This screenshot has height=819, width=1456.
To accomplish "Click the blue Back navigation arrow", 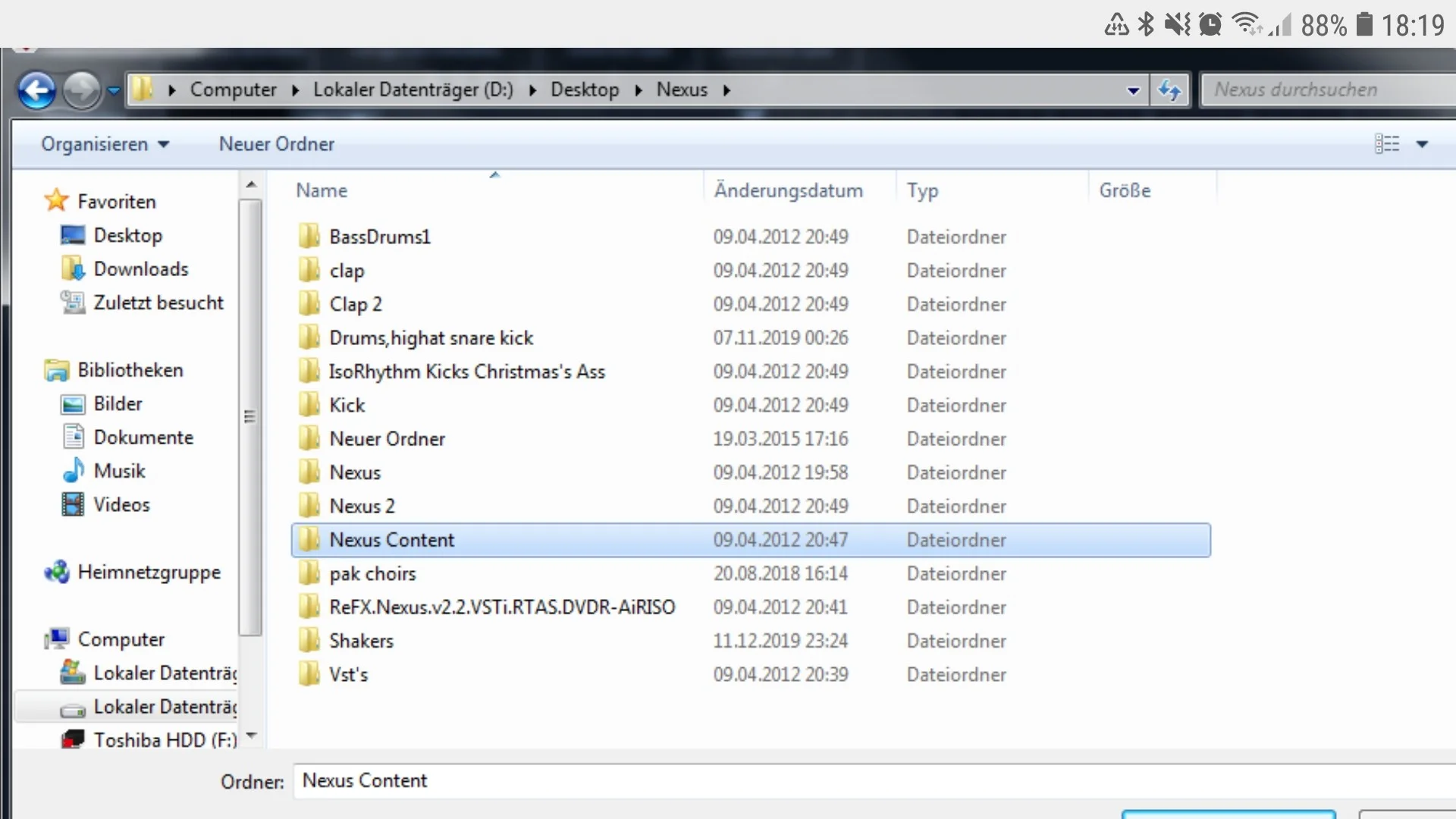I will click(x=36, y=90).
